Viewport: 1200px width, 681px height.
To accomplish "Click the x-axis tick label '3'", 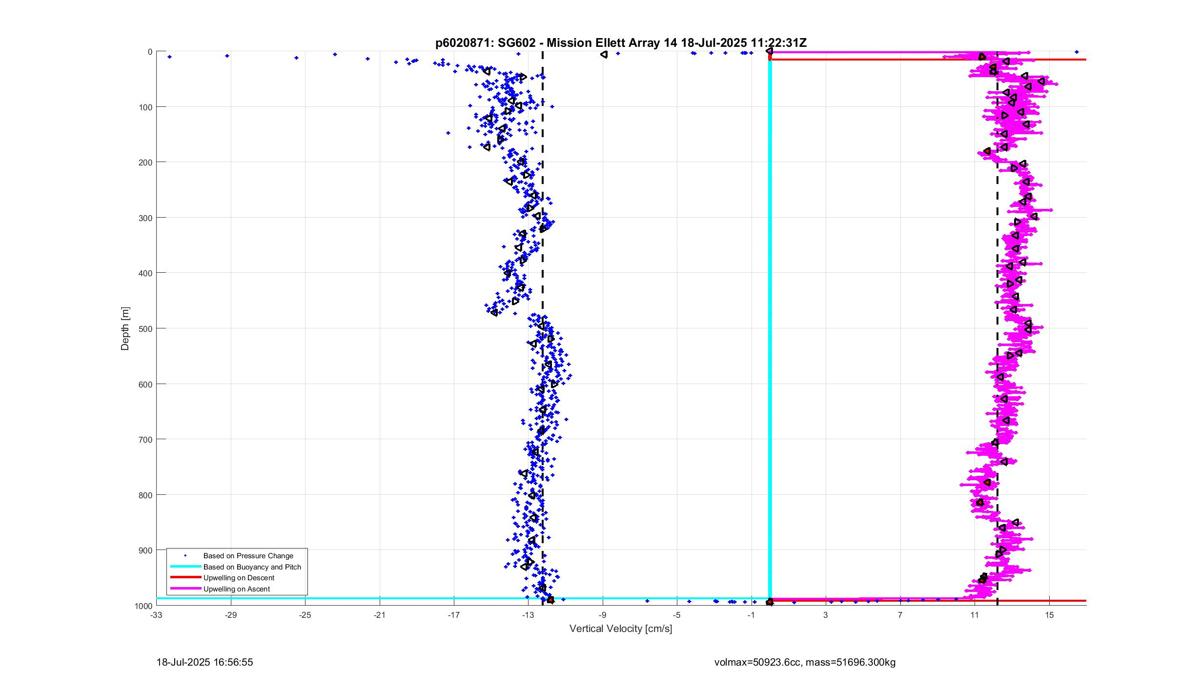I will (826, 616).
